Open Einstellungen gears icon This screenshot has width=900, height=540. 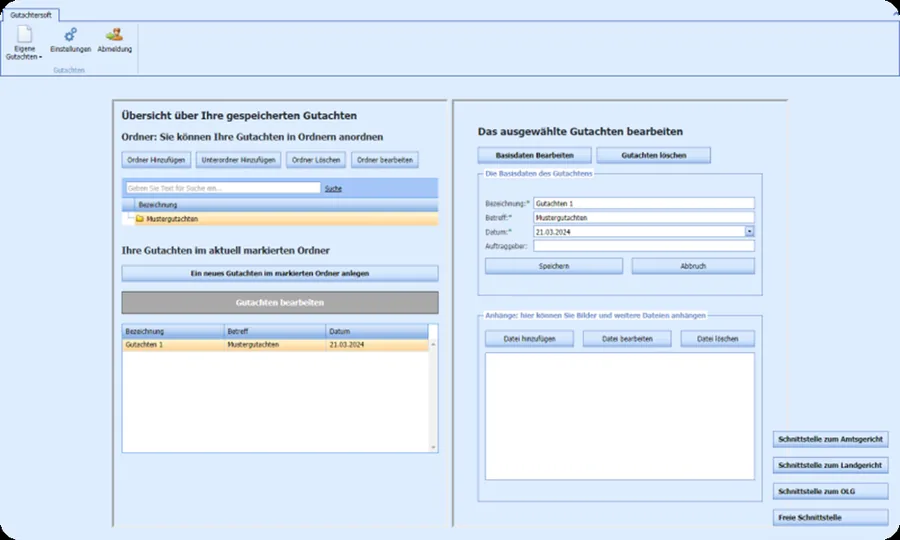click(x=70, y=34)
